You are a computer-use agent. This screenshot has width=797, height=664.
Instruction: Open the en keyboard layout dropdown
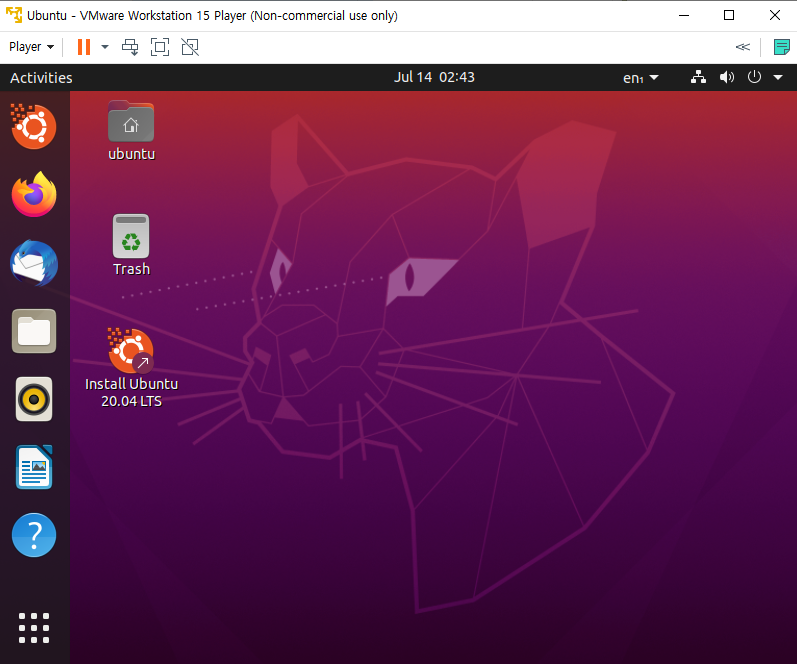640,78
